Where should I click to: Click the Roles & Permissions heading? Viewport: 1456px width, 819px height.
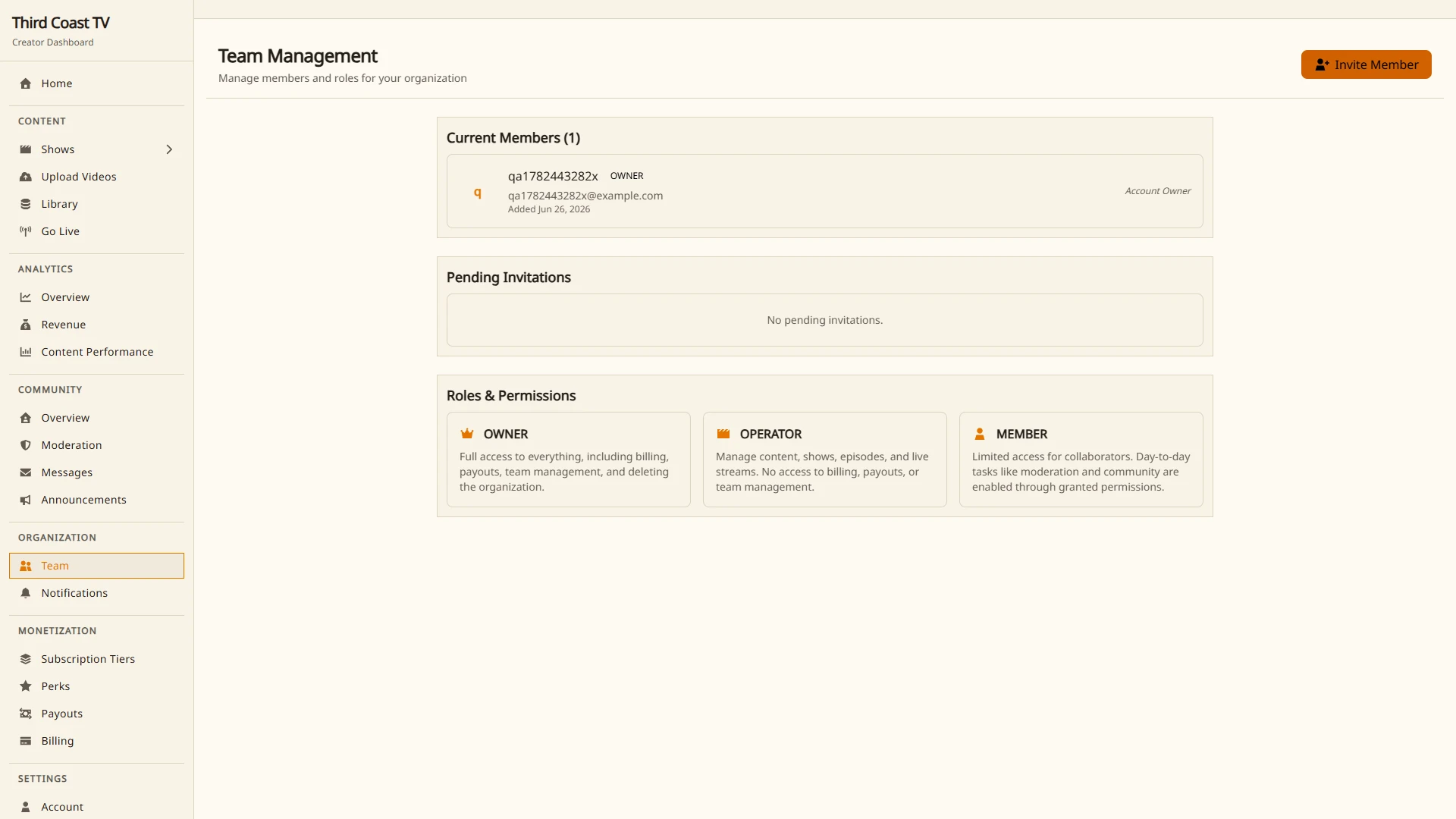[x=511, y=396]
